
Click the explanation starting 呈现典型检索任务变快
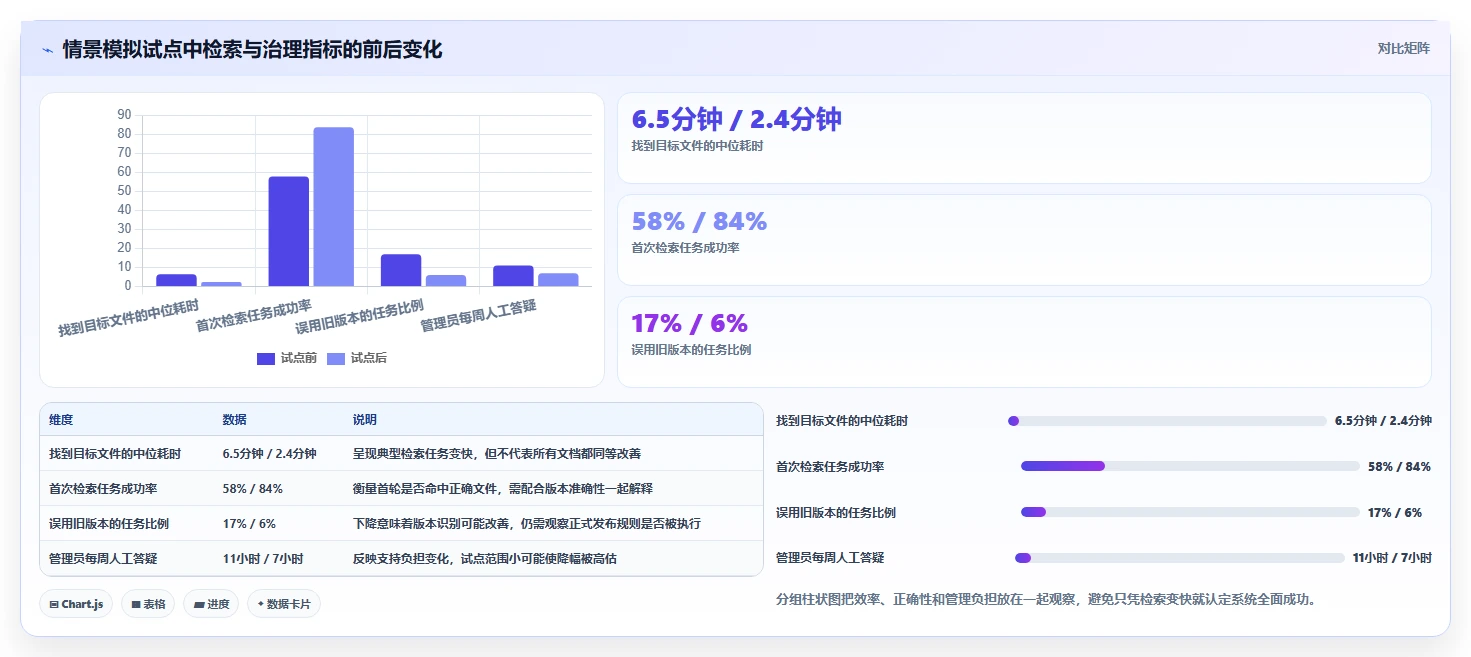click(497, 454)
